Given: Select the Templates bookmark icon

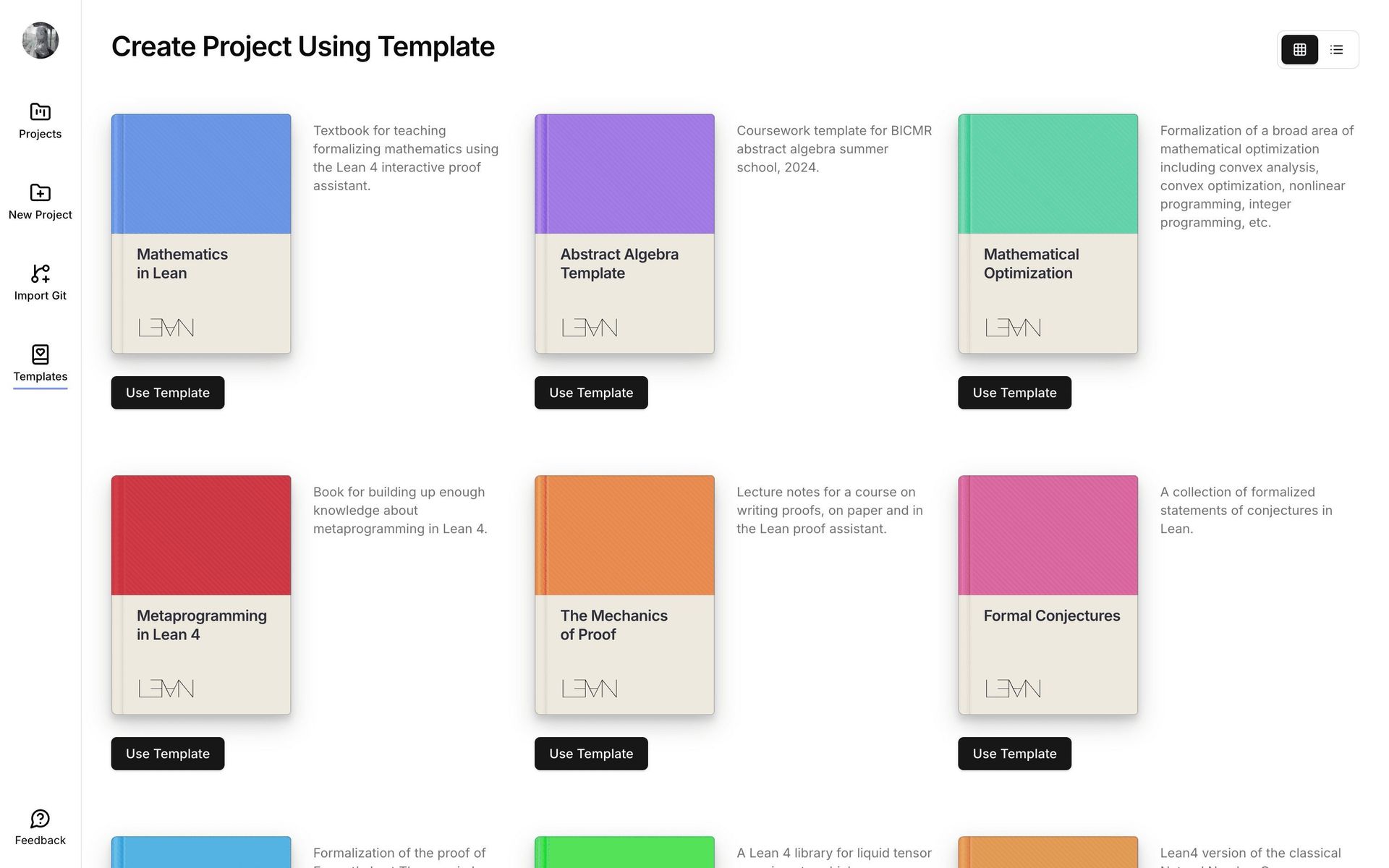Looking at the screenshot, I should click(x=40, y=354).
